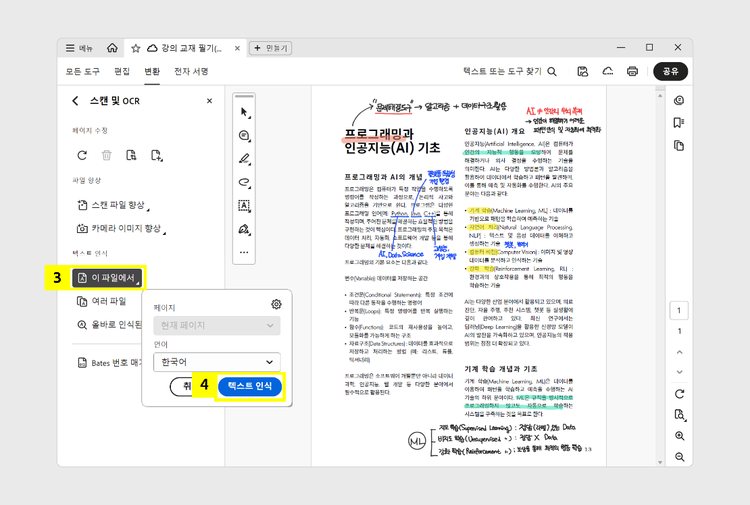This screenshot has width=750, height=505.
Task: Go to previous page with up chevron
Action: click(x=679, y=352)
